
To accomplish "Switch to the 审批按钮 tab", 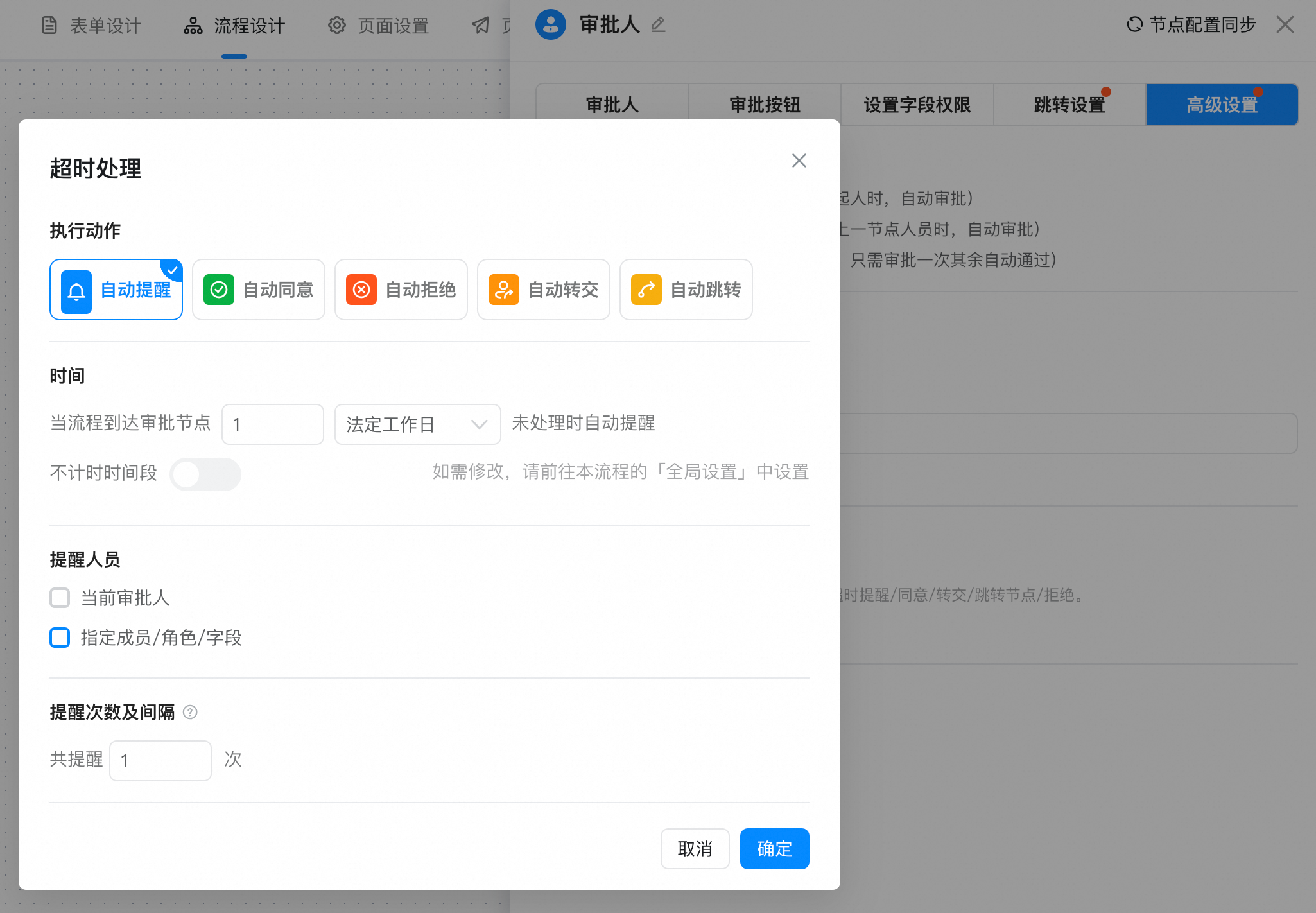I will point(765,105).
